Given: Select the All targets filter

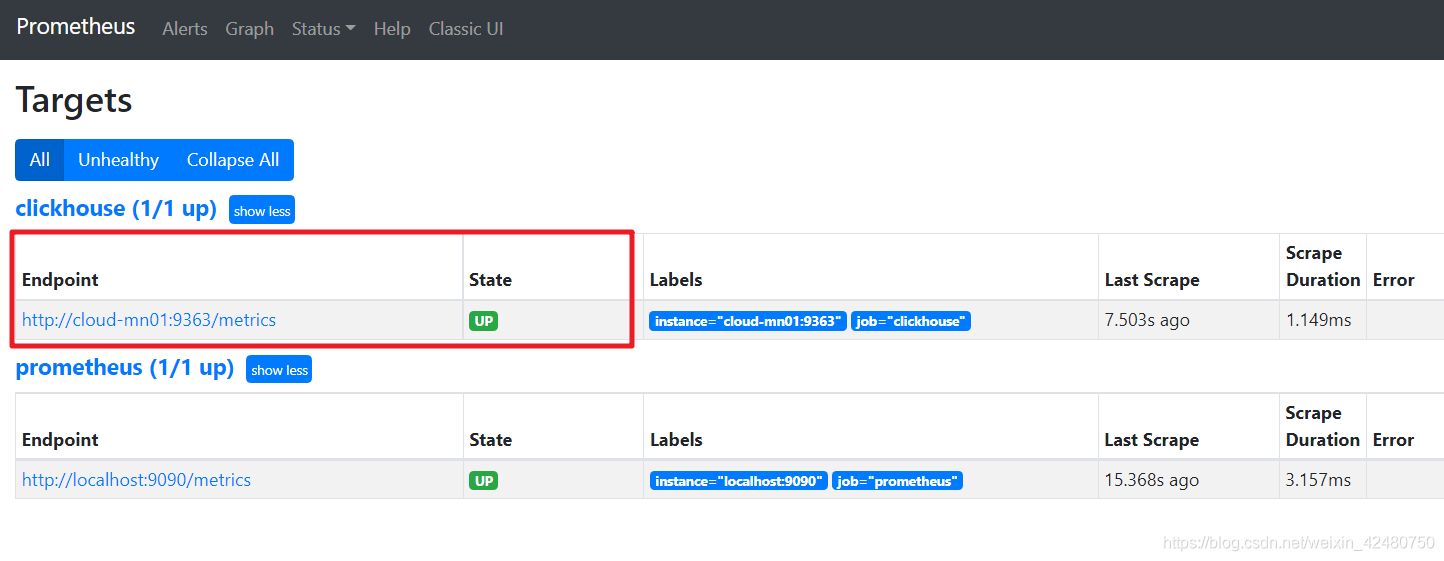Looking at the screenshot, I should pos(40,160).
